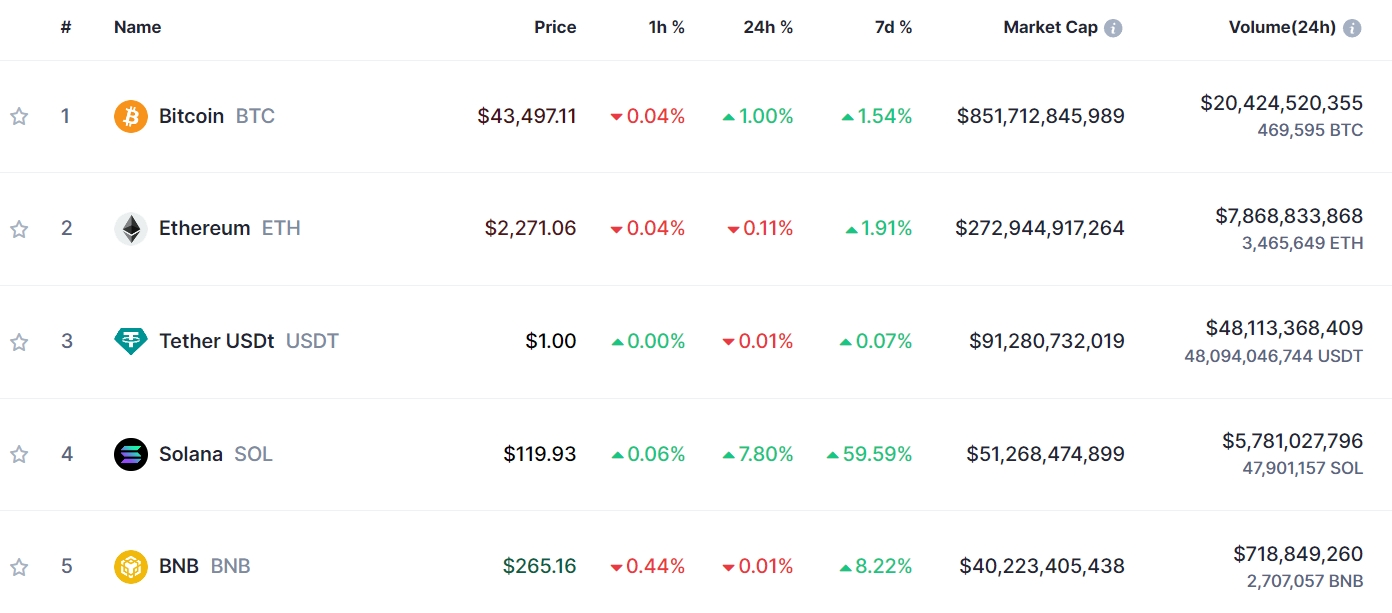Screen dimensions: 1392x613
Task: Favorite Tether USDt using its star
Action: [x=19, y=342]
